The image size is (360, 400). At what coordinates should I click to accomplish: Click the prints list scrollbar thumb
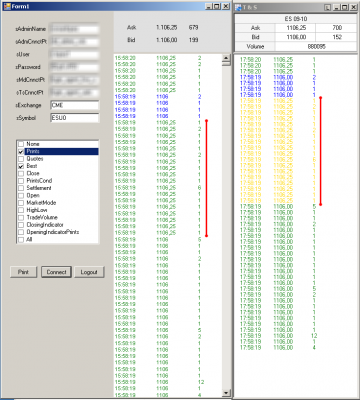[226, 64]
